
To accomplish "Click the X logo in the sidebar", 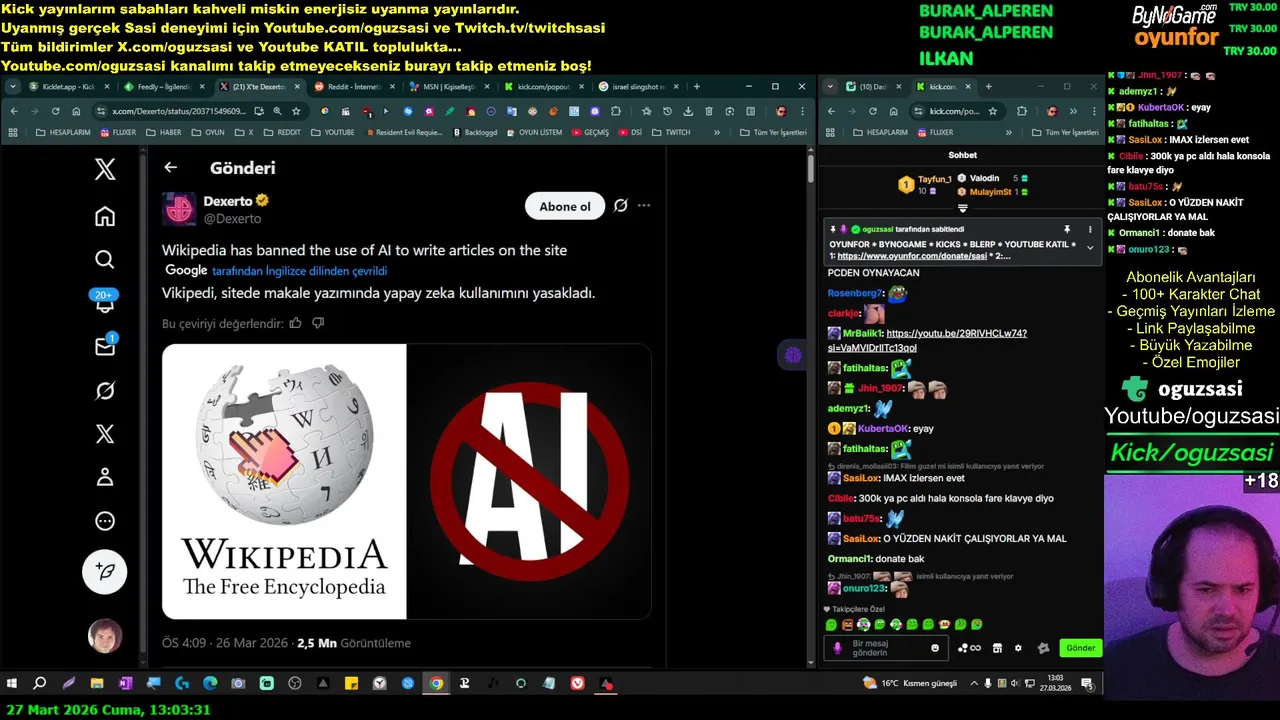I will click(x=105, y=169).
